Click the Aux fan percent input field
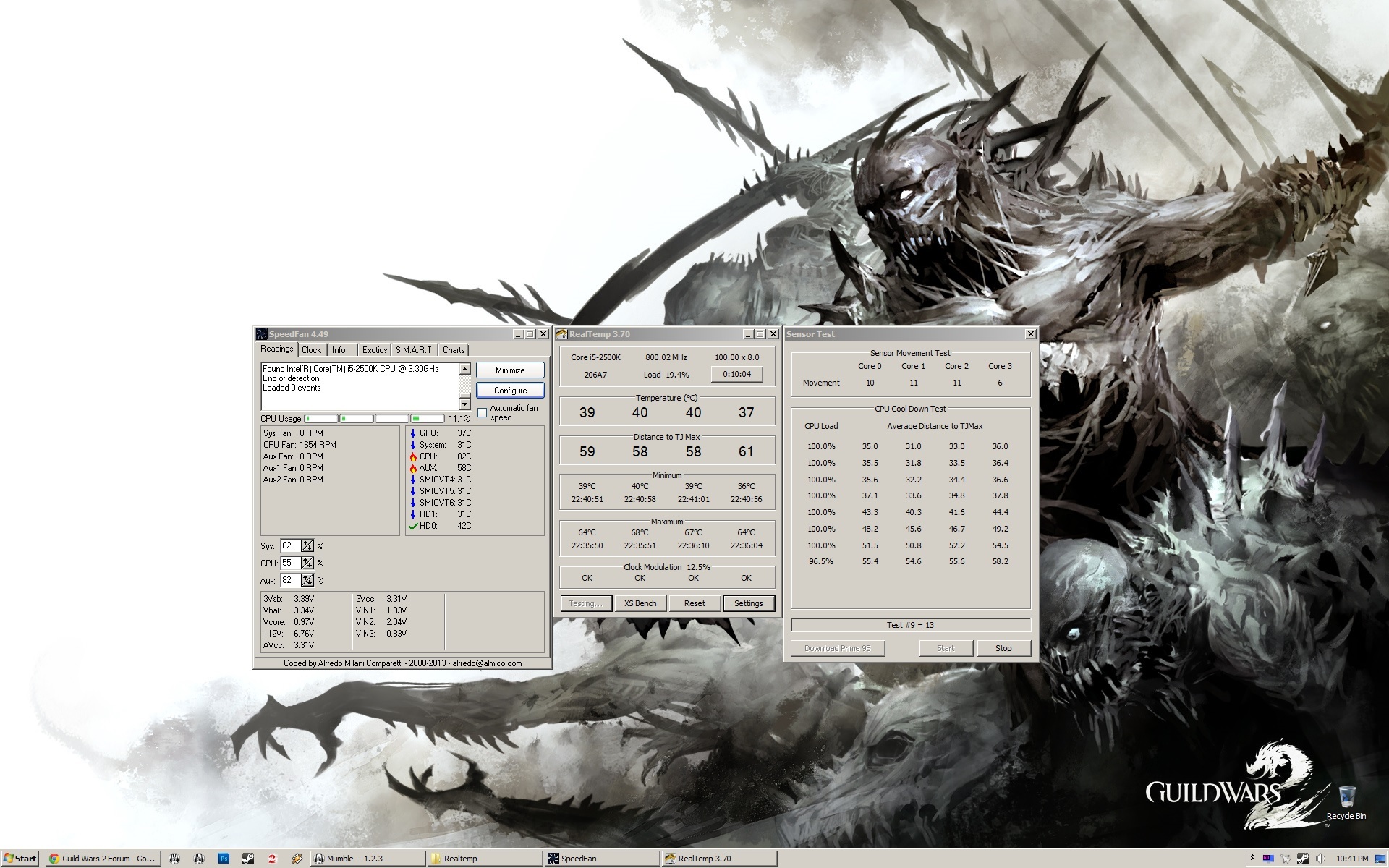The width and height of the screenshot is (1389, 868). point(290,580)
